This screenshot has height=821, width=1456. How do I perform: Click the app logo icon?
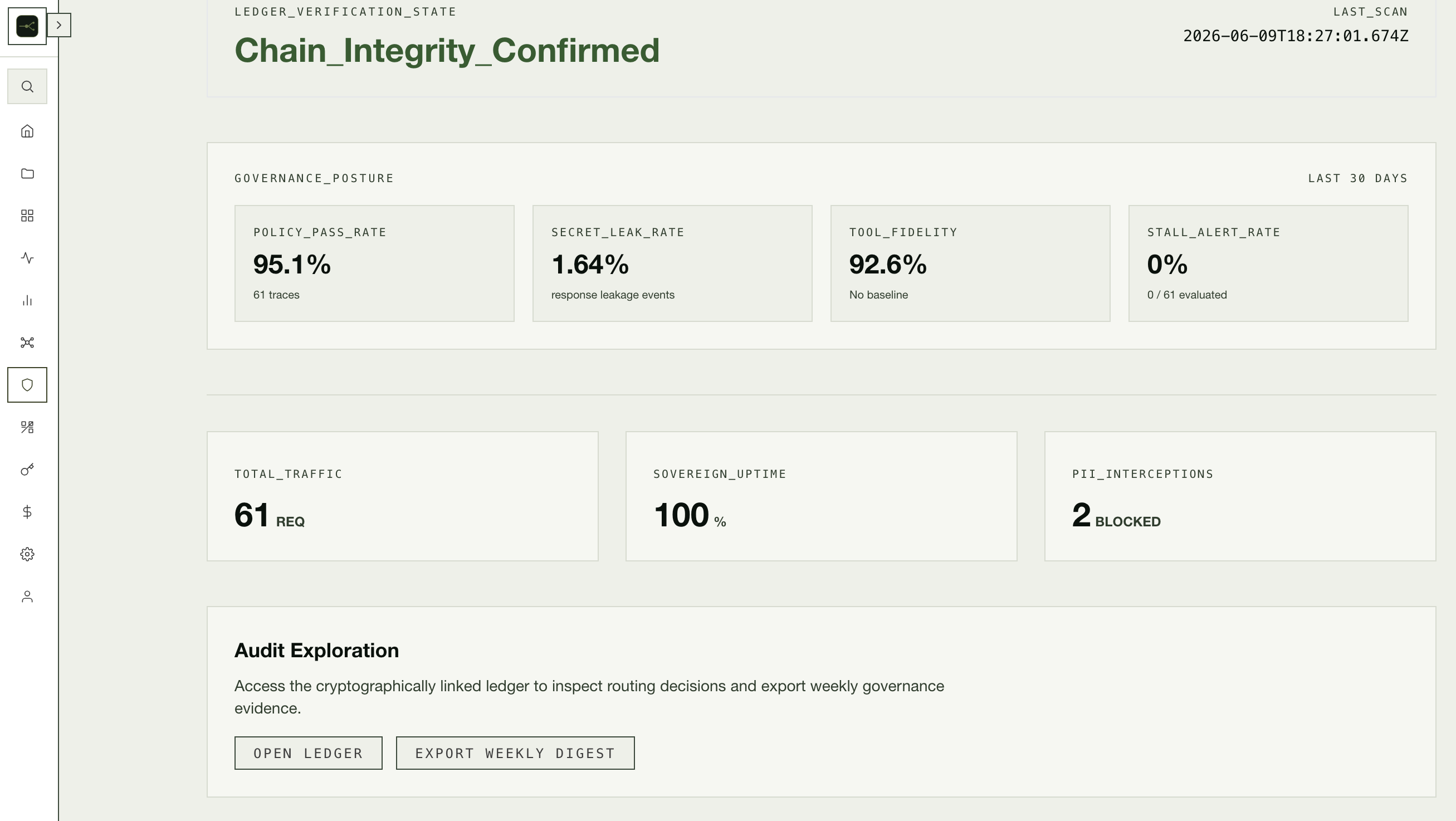(27, 26)
